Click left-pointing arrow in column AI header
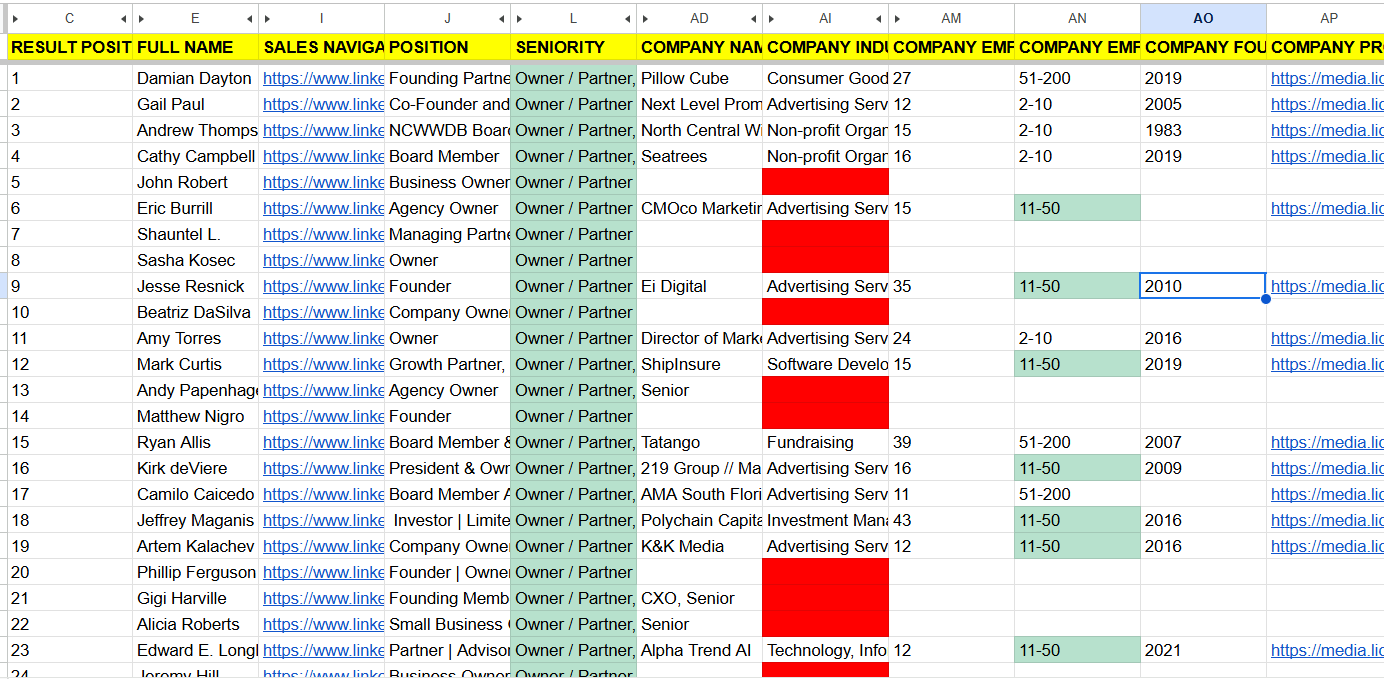 click(879, 19)
